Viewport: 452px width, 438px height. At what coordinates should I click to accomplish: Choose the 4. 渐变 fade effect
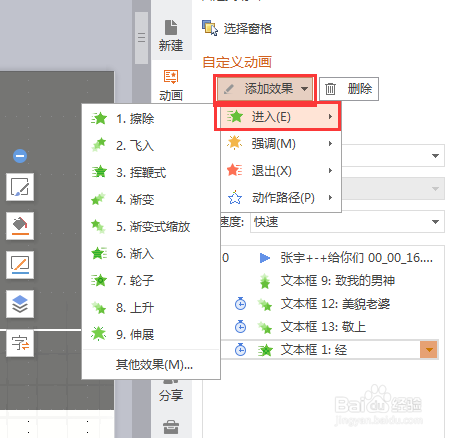pyautogui.click(x=151, y=200)
